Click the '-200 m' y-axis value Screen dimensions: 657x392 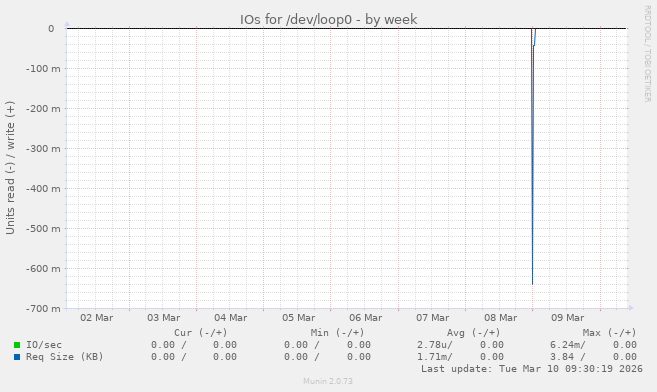43,109
